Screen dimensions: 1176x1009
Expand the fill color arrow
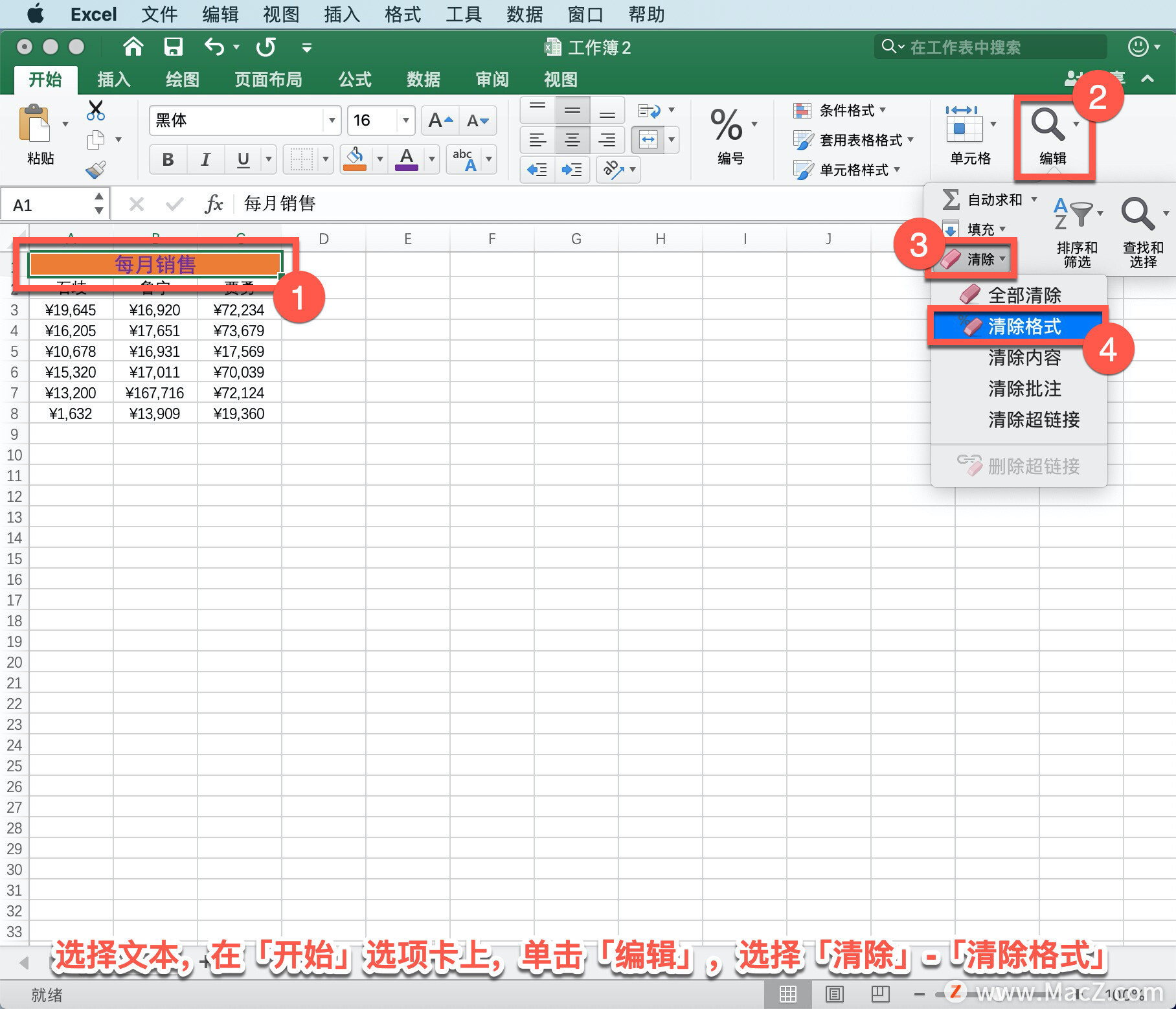pos(380,159)
